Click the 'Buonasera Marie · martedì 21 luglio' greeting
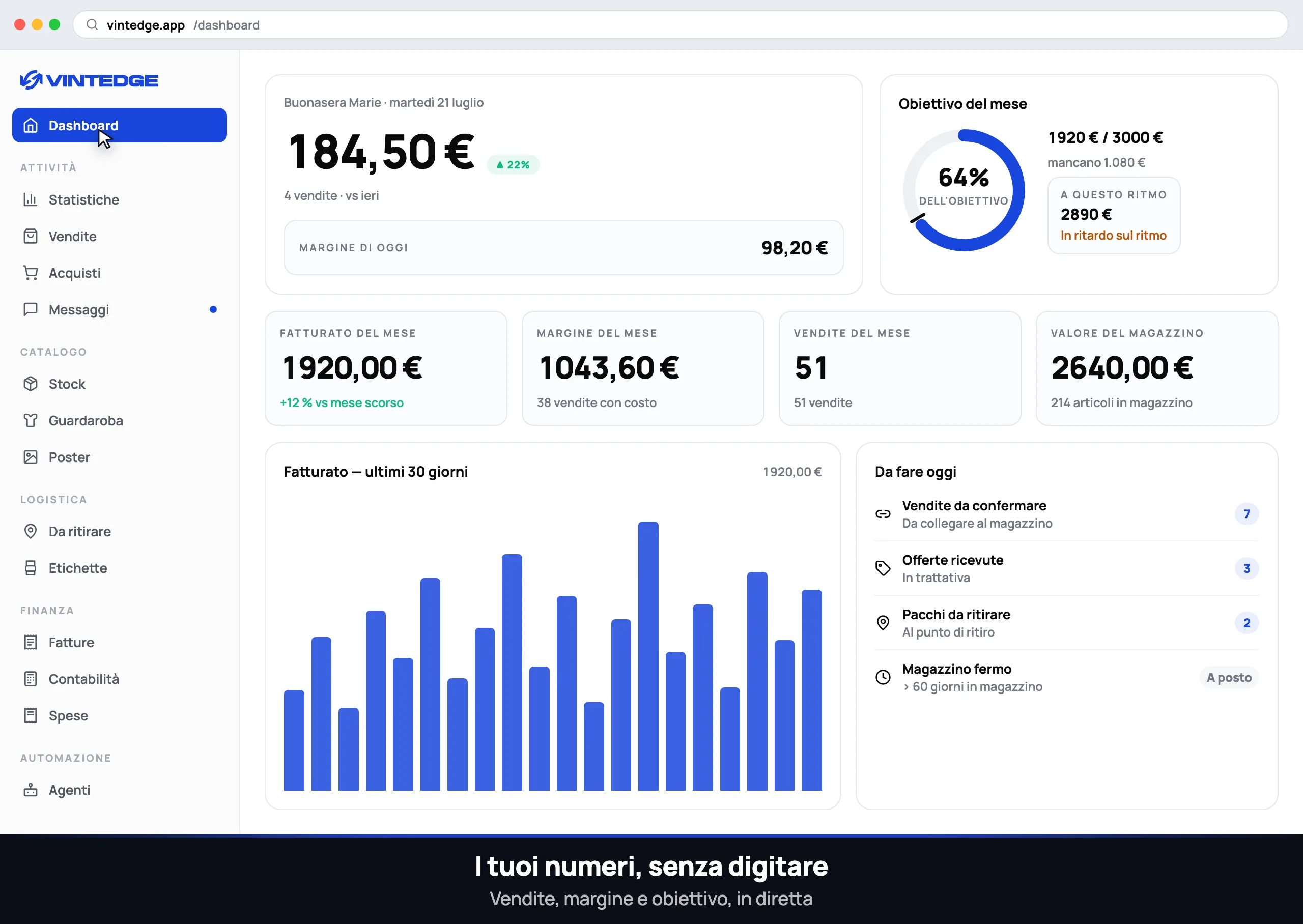This screenshot has width=1303, height=924. (383, 102)
